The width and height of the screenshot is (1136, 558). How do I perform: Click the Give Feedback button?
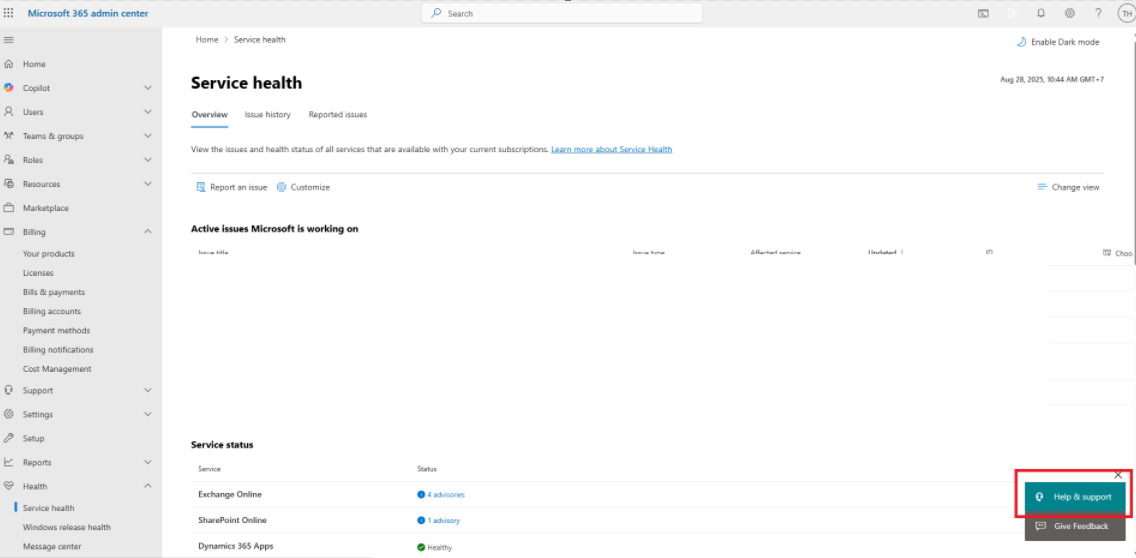click(x=1075, y=526)
